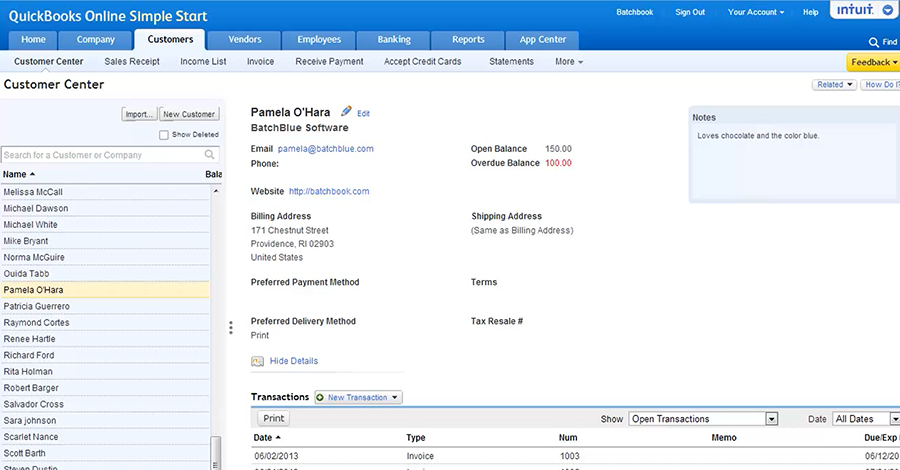Click the Sign Out link

690,12
